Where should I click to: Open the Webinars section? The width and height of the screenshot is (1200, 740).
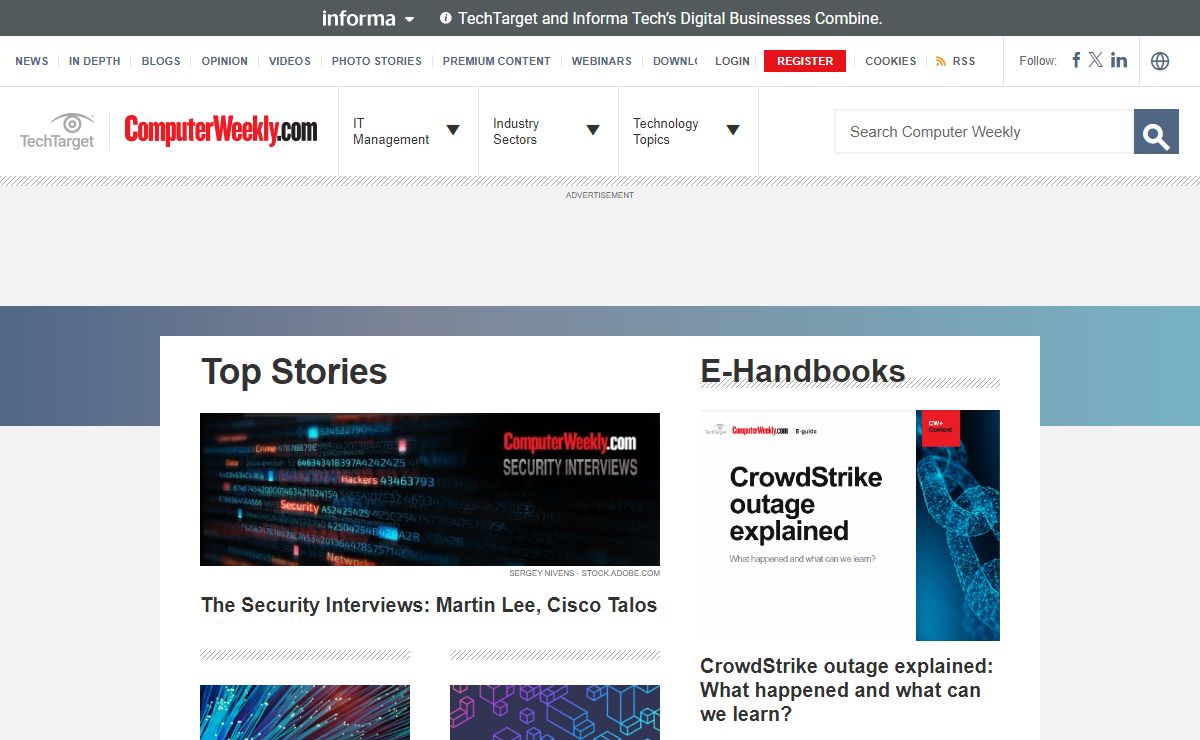pos(602,61)
